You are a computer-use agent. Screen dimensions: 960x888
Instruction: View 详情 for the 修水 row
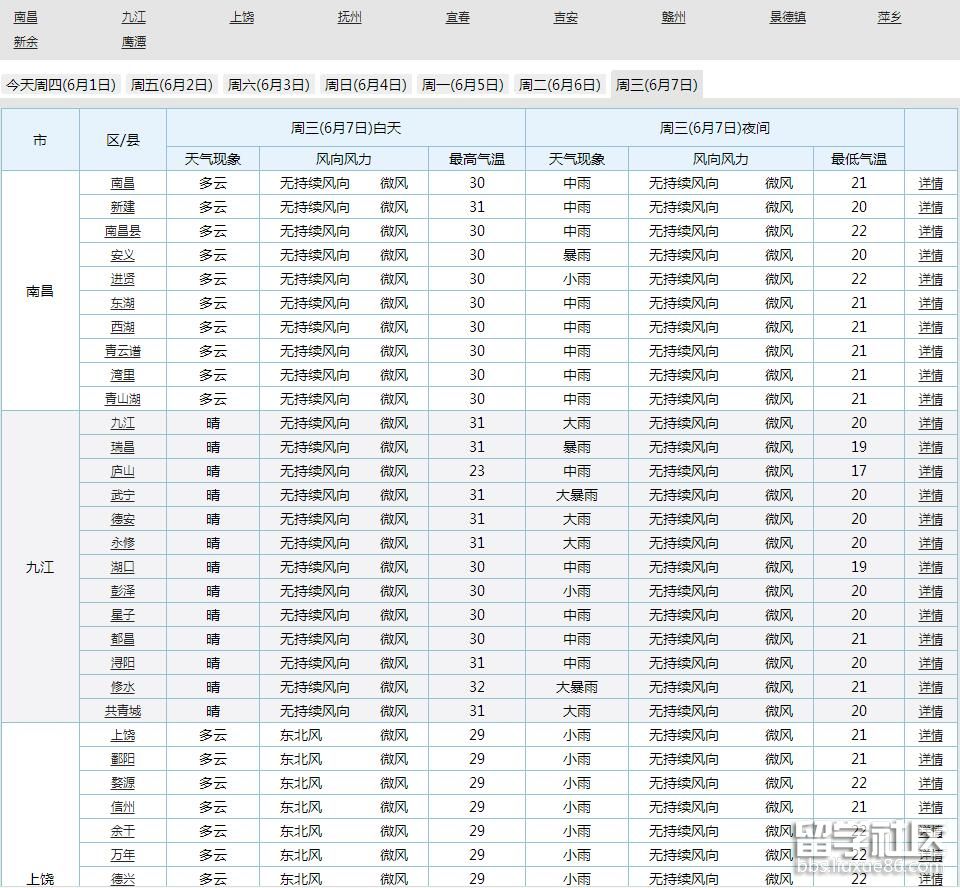(x=929, y=687)
